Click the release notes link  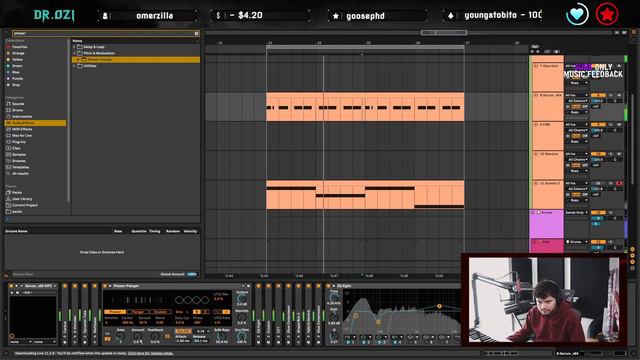[151, 353]
